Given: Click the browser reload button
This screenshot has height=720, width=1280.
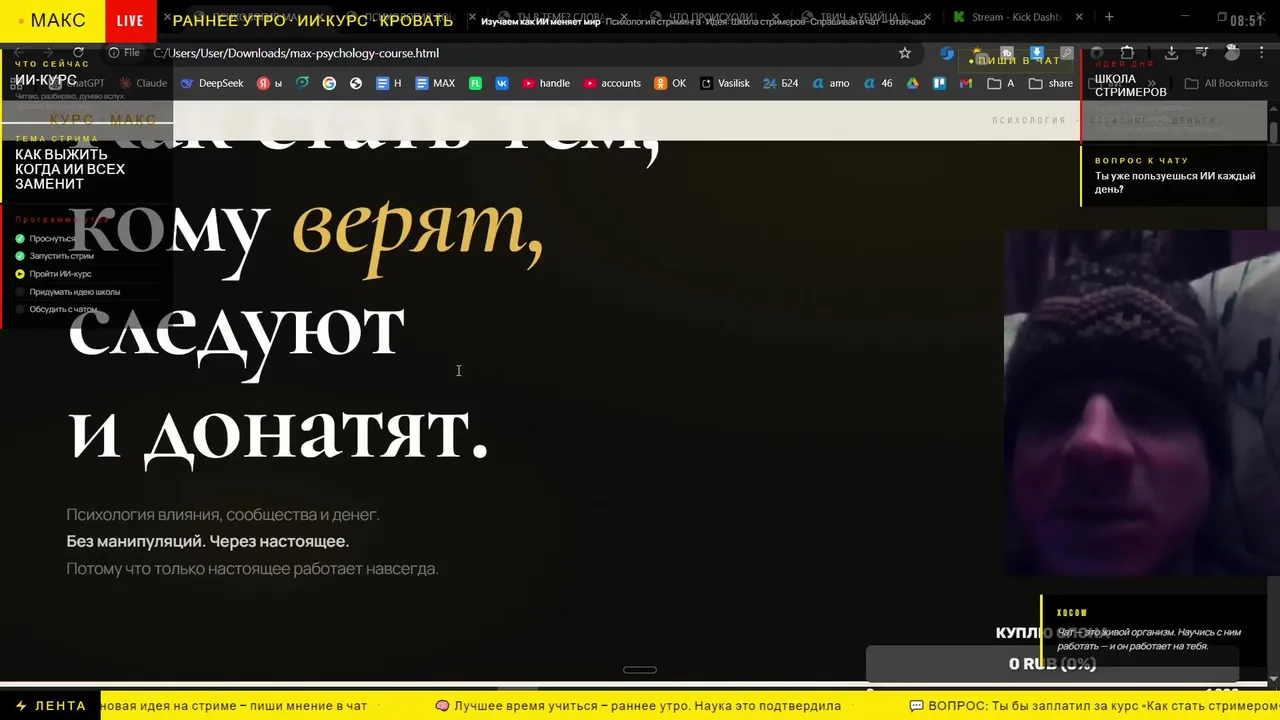Looking at the screenshot, I should (78, 53).
